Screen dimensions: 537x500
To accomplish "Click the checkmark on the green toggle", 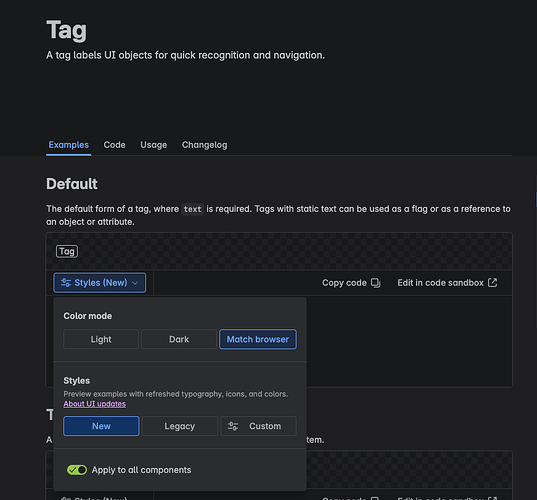I will (73, 470).
